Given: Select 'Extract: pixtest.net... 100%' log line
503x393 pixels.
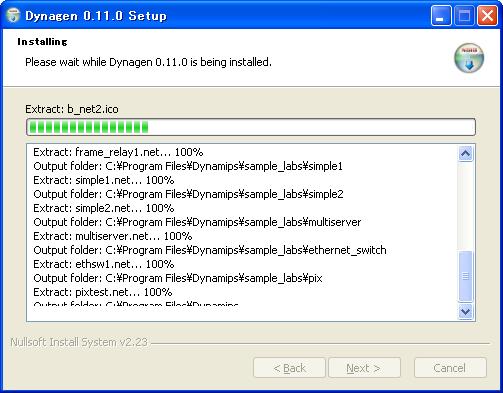Looking at the screenshot, I should pos(103,292).
